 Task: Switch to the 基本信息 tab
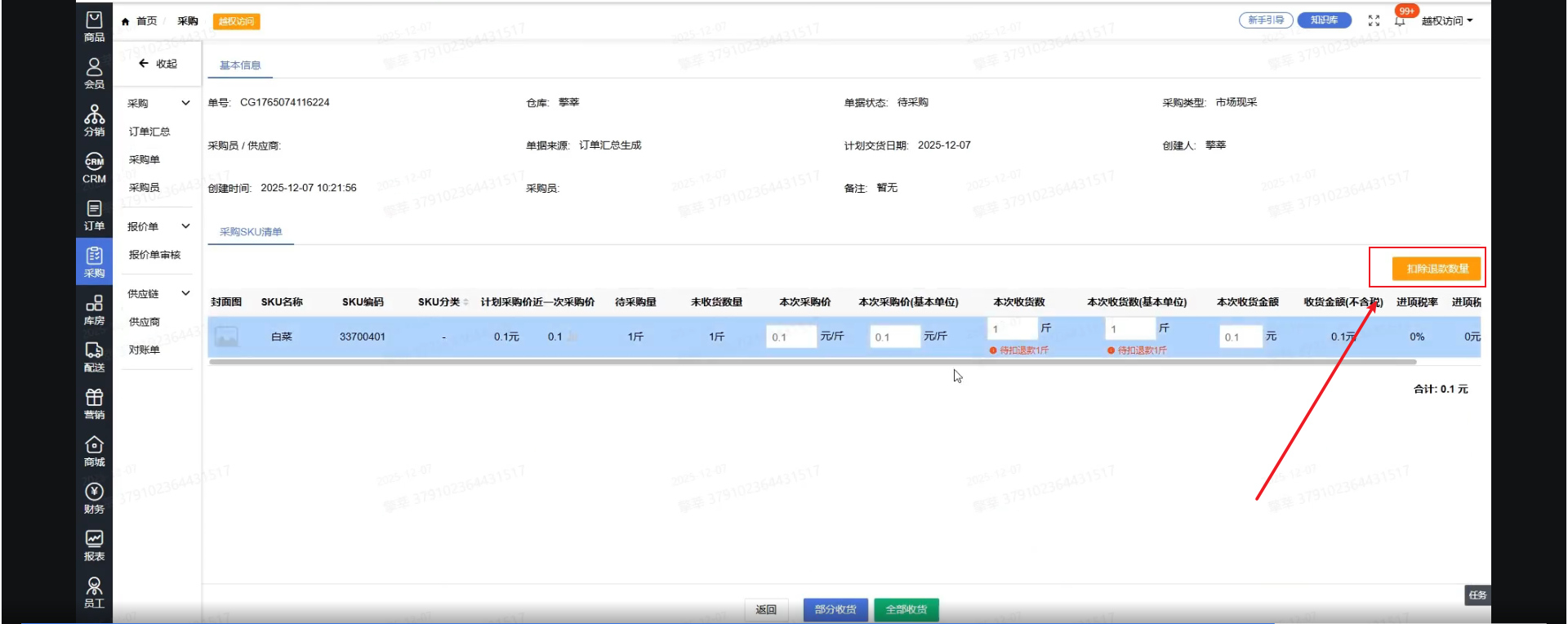240,65
